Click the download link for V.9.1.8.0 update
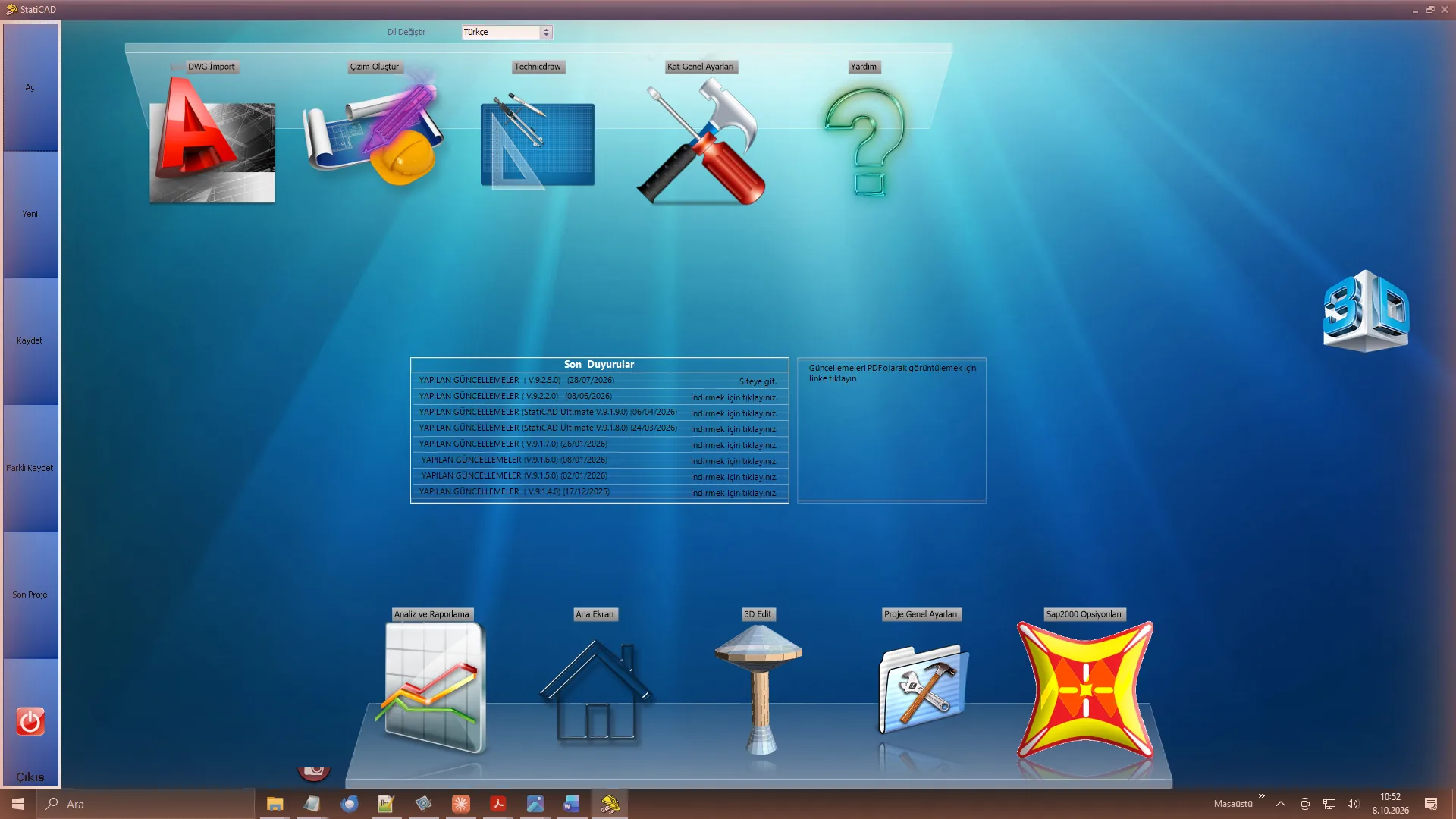This screenshot has height=819, width=1456. (733, 429)
